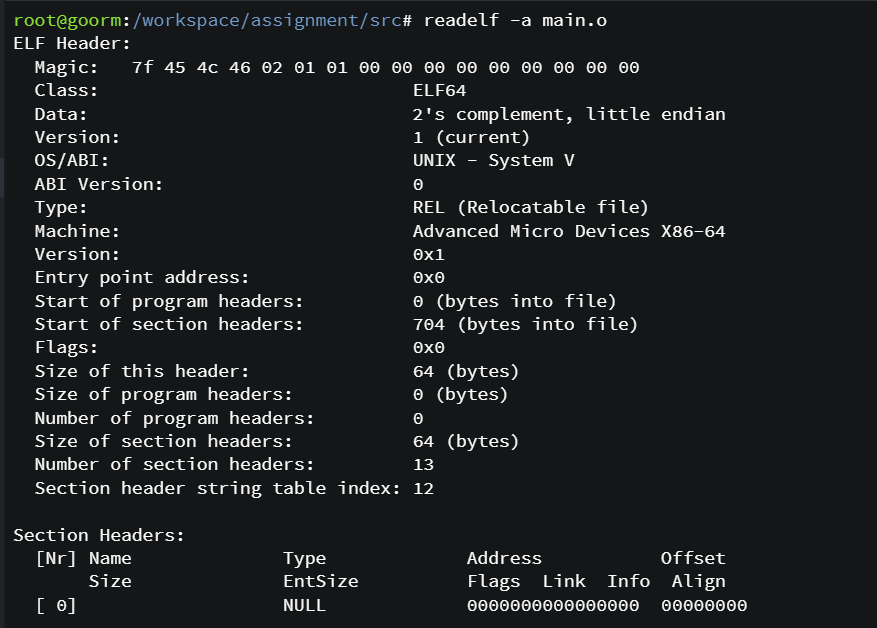Click the Magic bytes hex sequence
Viewport: 877px width, 628px height.
pyautogui.click(x=386, y=68)
